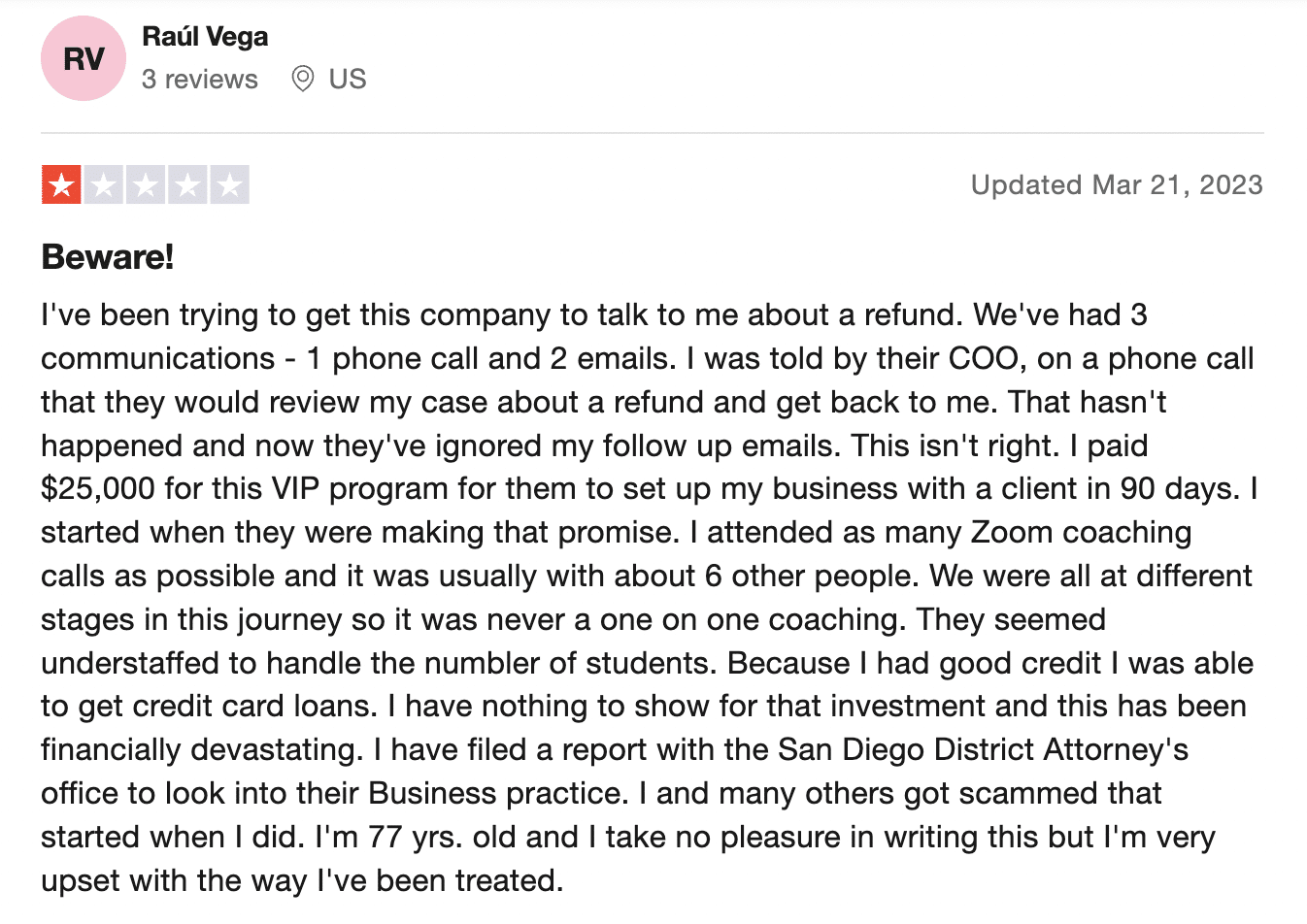Open the 'Beware!' review title
The width and height of the screenshot is (1307, 924).
tap(108, 256)
